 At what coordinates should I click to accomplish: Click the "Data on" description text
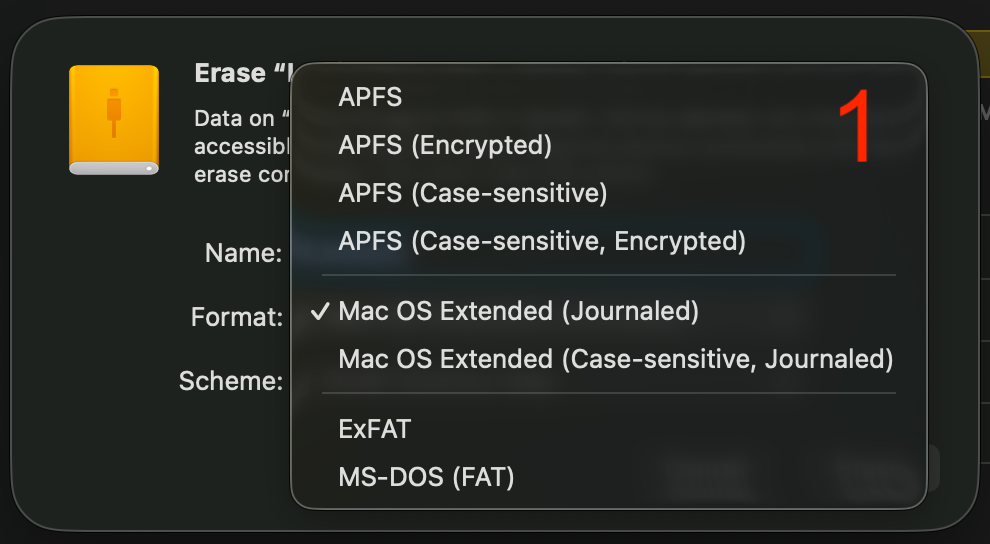point(234,119)
